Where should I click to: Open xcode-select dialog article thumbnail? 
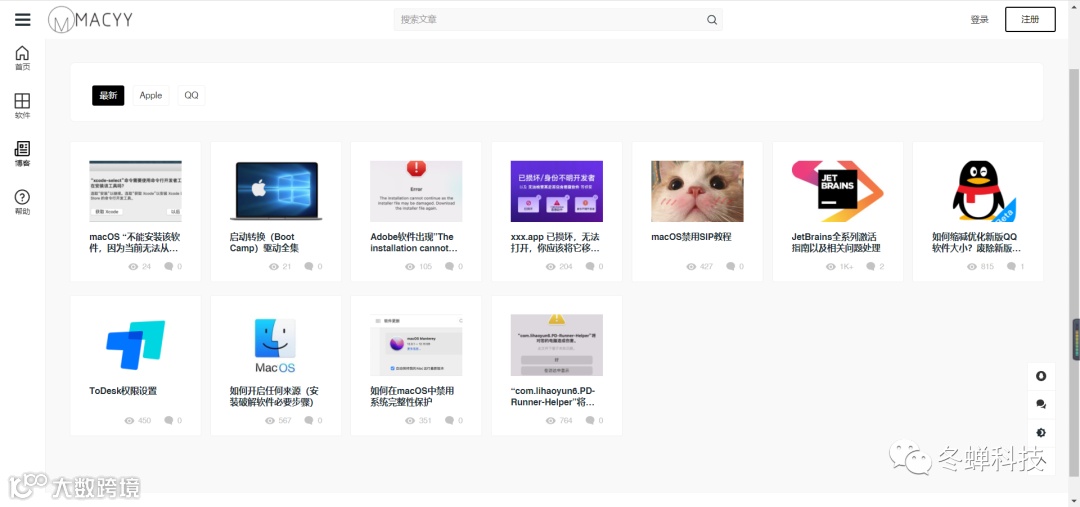(136, 192)
